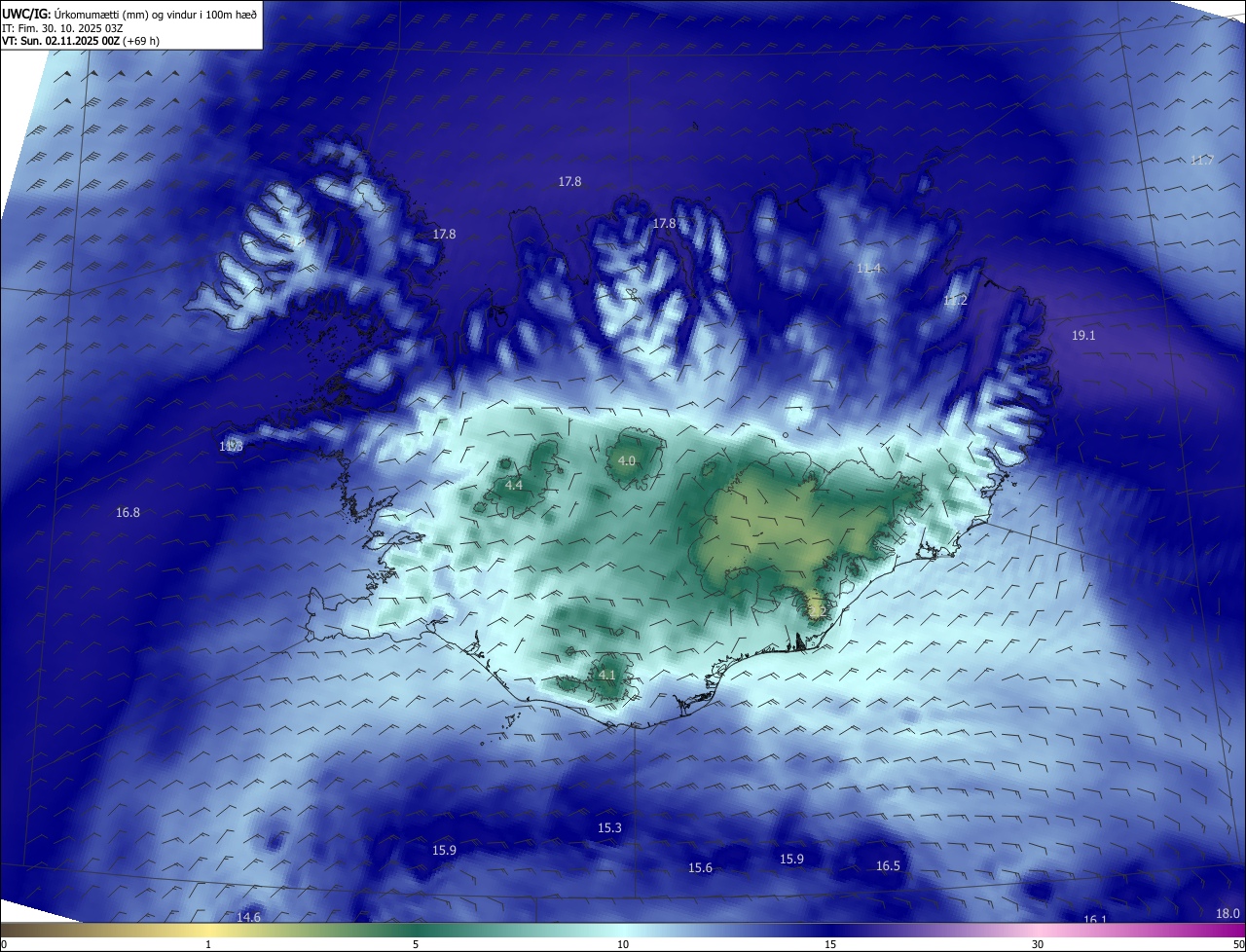Click the 11.2 value label

click(955, 301)
